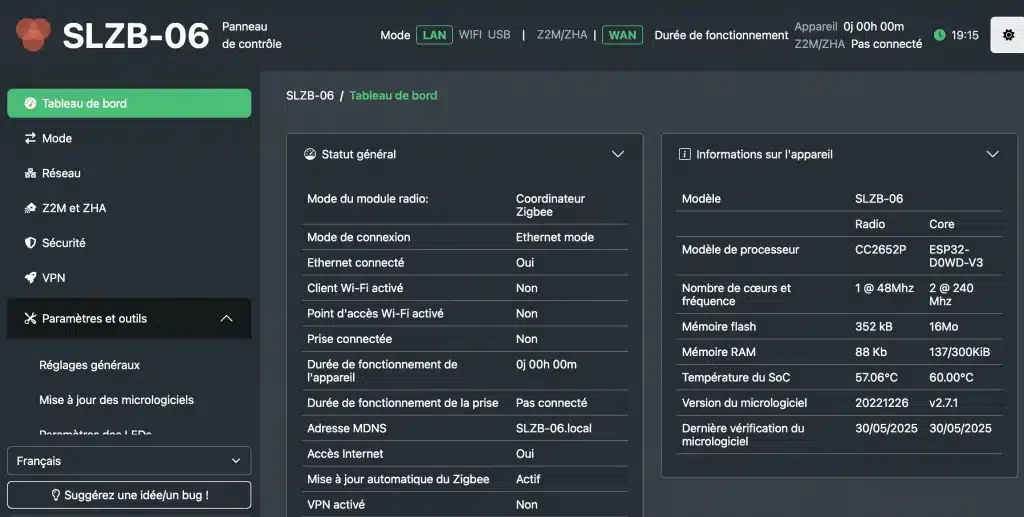Switch to WIFI mode in header
Viewport: 1024px width, 517px height.
coord(470,35)
